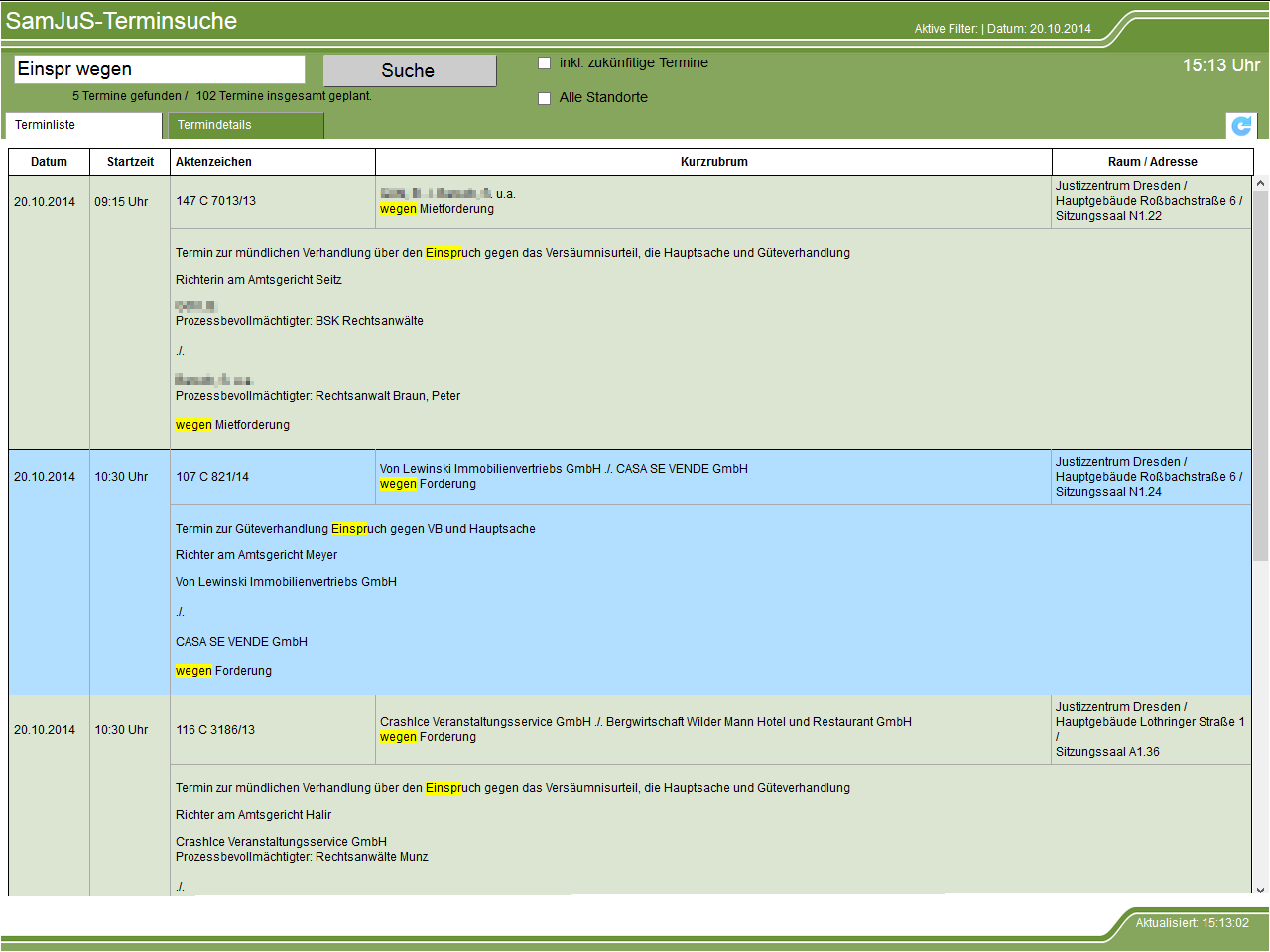Switch to the Termindetails tab
Image resolution: width=1270 pixels, height=952 pixels.
pyautogui.click(x=246, y=125)
